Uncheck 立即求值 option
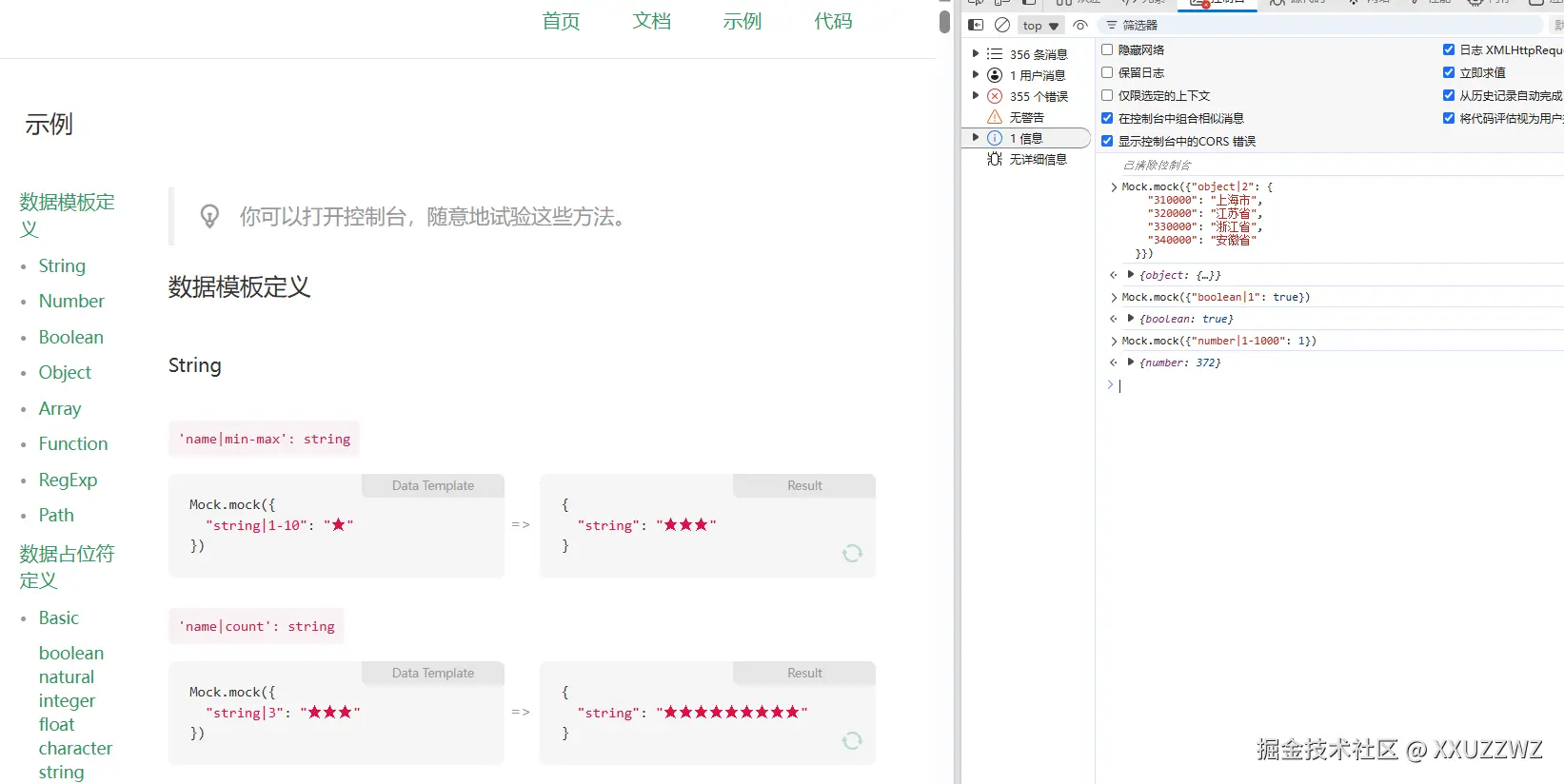This screenshot has width=1564, height=784. pos(1449,72)
